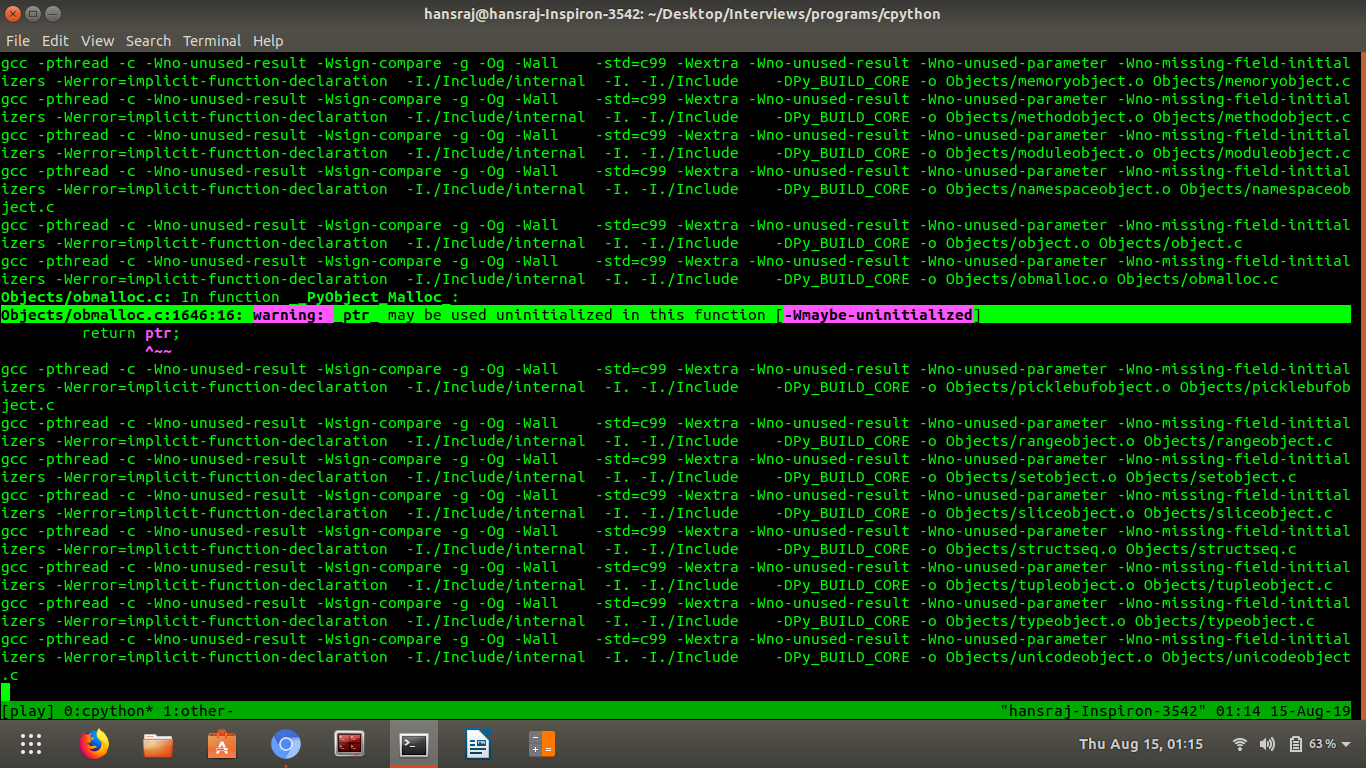1366x768 pixels.
Task: Click the Objects/typeobject.c filename
Action: pos(1224,621)
